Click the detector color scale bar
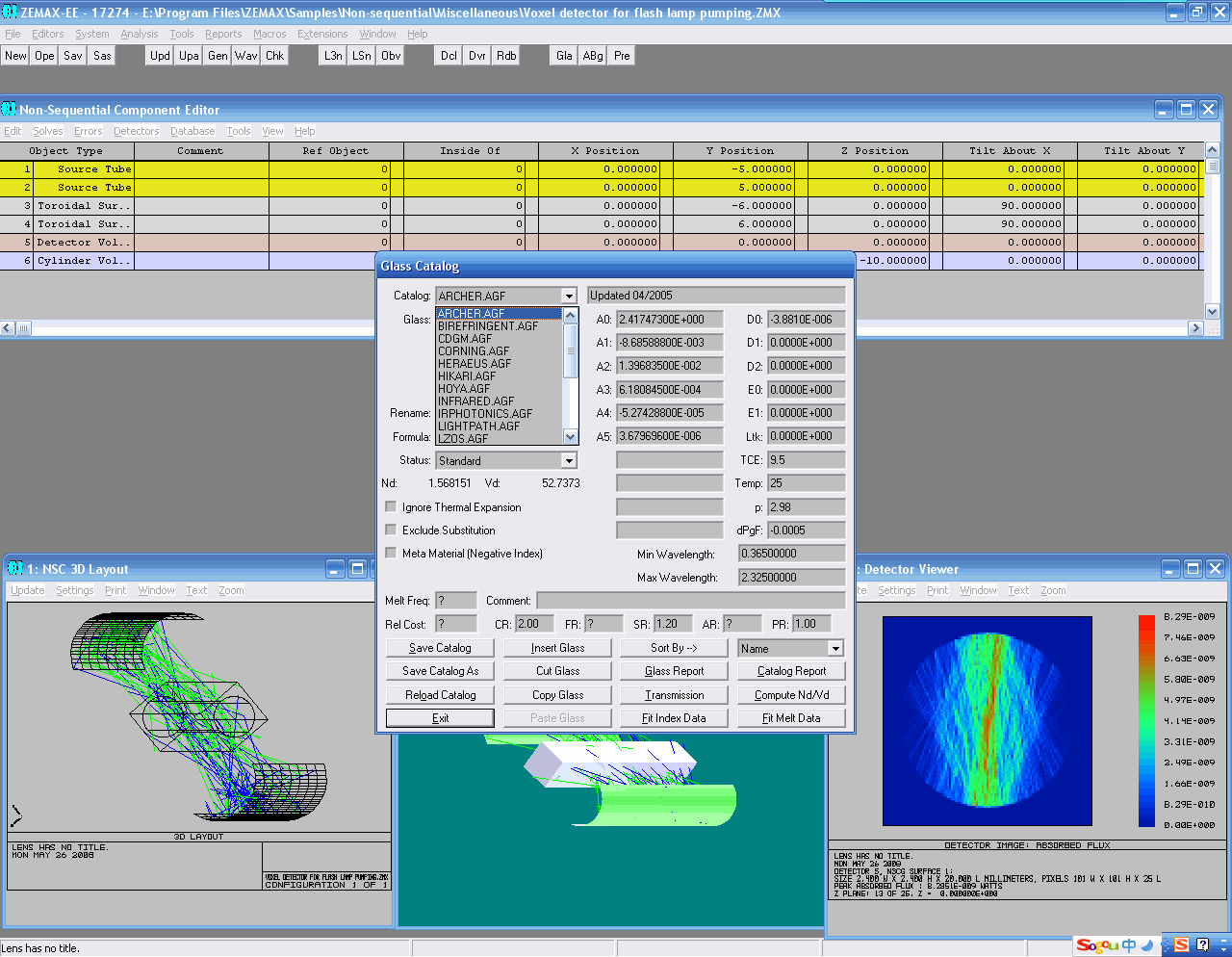 [x=1146, y=721]
